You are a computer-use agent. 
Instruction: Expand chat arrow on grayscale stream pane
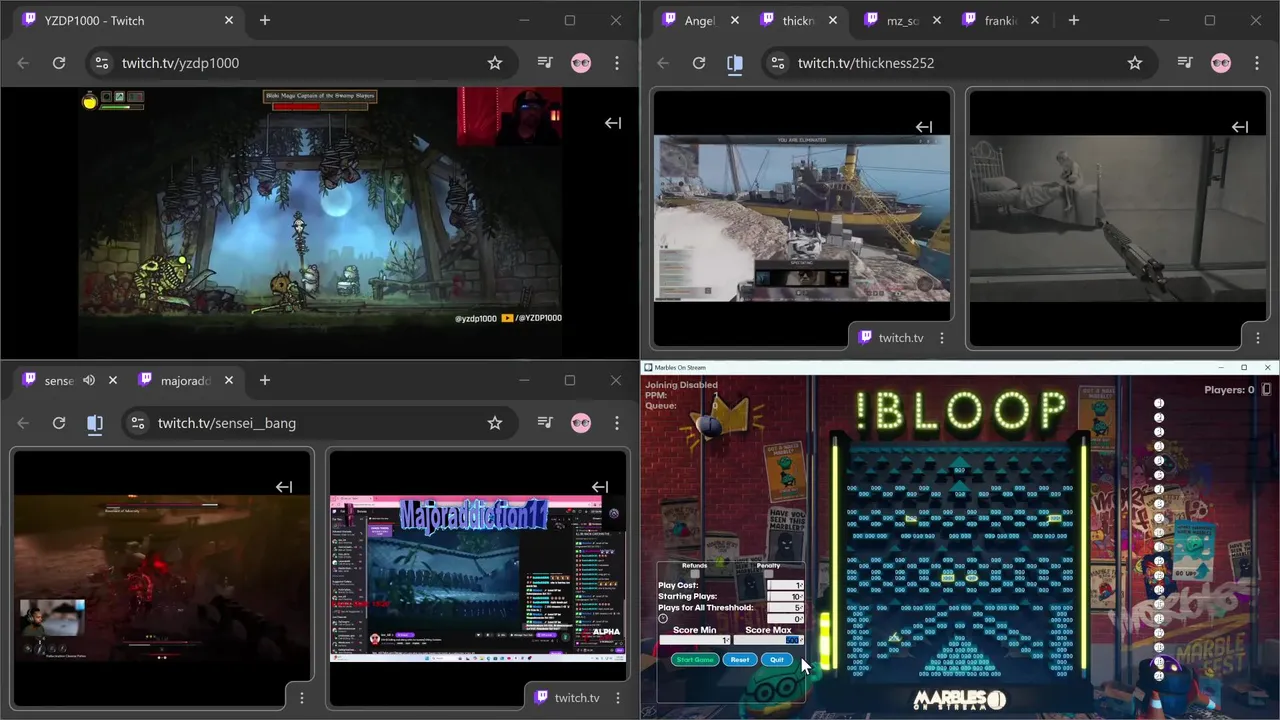[x=1240, y=127]
